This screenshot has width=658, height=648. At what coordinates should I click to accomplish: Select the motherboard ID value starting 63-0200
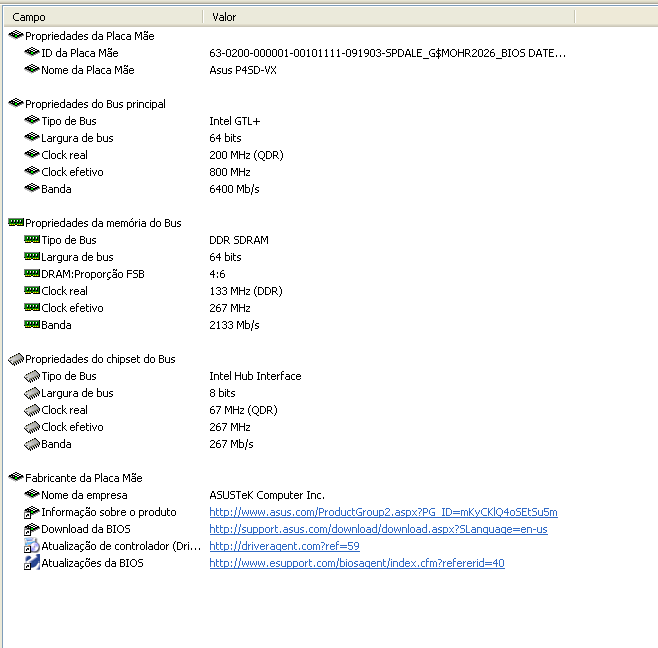point(387,53)
